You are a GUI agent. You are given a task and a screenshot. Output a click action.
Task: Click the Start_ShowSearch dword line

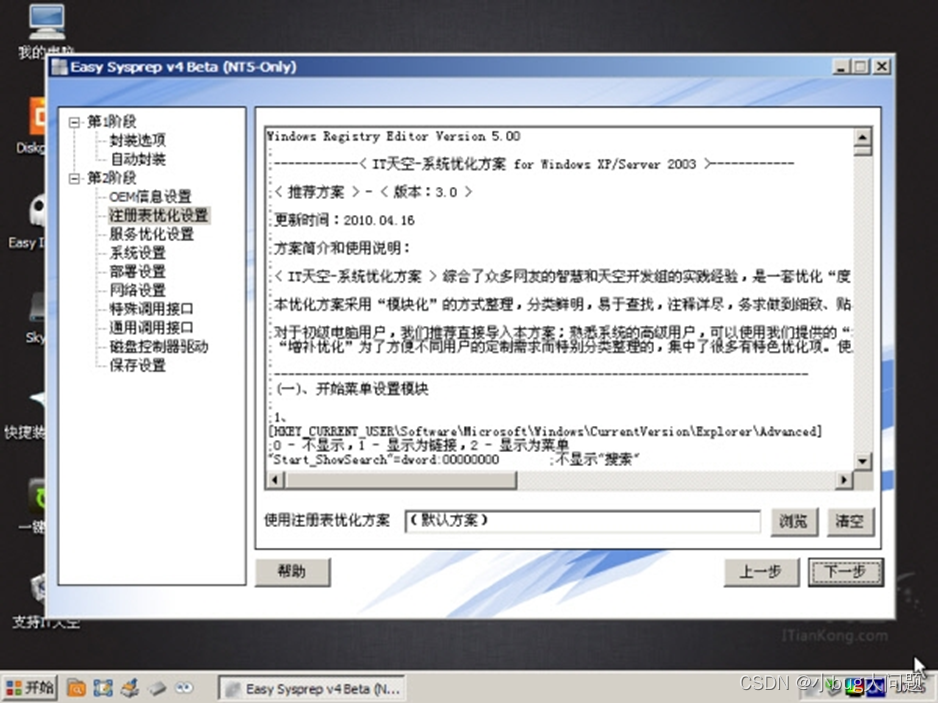[x=453, y=459]
